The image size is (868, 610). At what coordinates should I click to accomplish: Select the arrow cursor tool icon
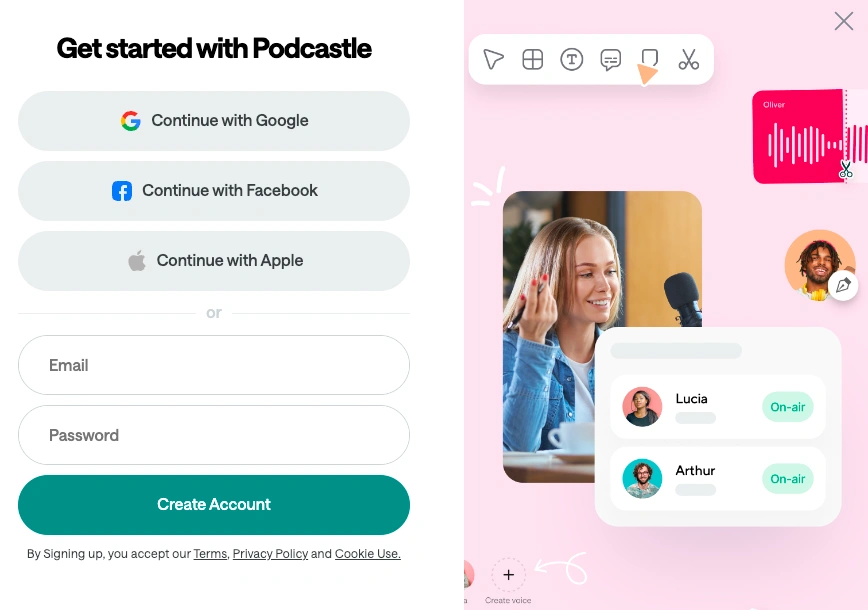pos(493,60)
